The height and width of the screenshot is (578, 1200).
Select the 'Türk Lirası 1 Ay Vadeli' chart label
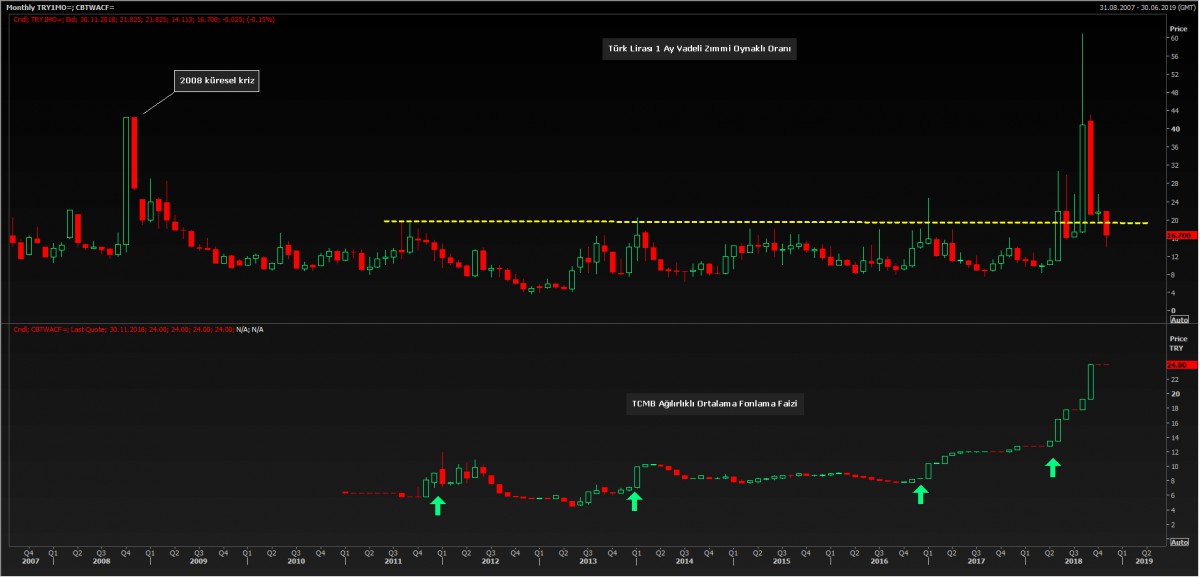(699, 49)
